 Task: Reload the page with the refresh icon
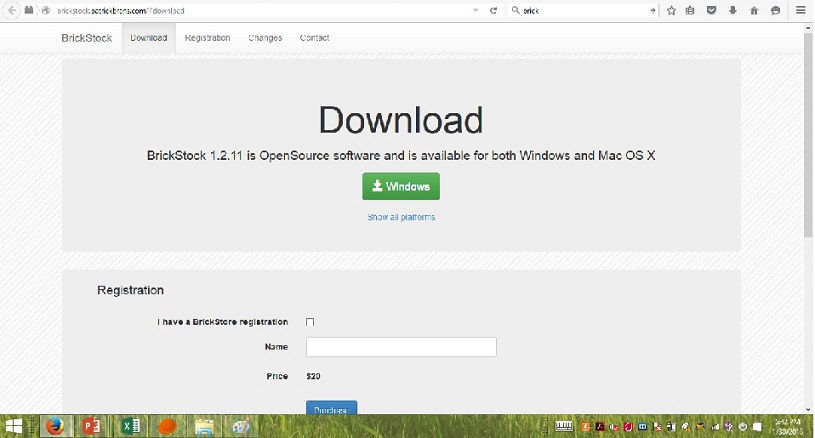493,10
